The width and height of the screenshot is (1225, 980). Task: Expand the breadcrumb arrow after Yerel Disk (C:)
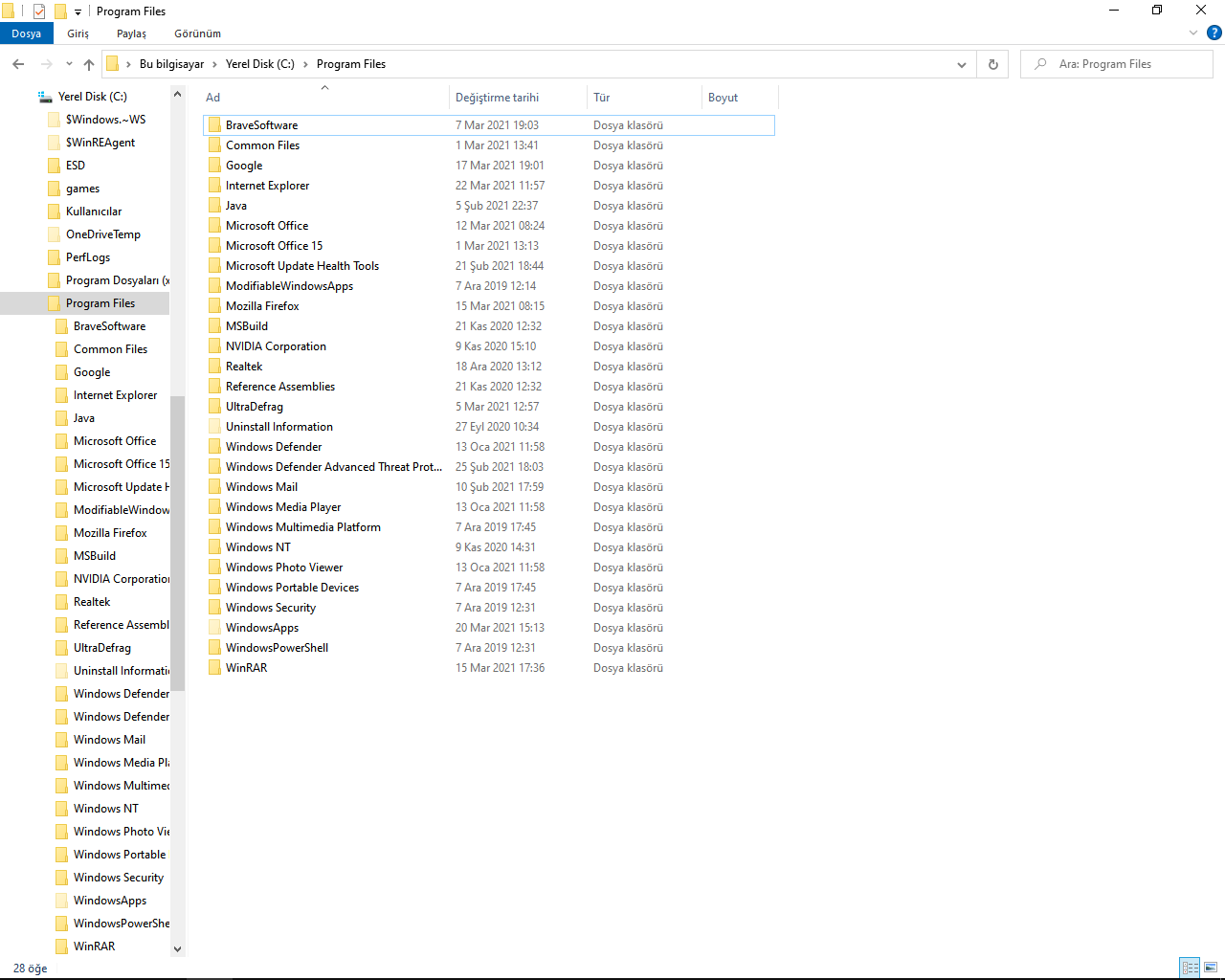pos(305,64)
